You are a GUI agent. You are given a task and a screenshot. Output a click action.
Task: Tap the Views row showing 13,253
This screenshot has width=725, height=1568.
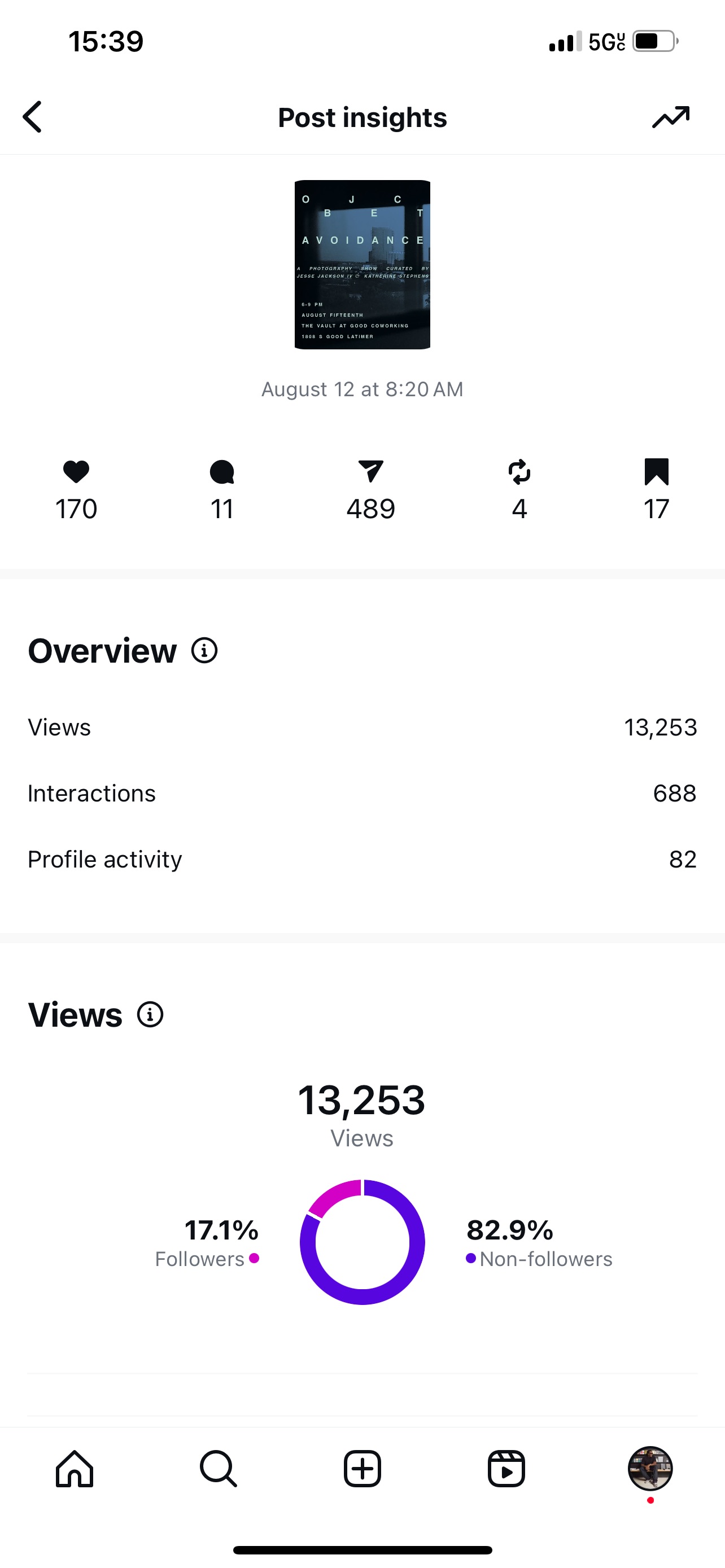pyautogui.click(x=362, y=728)
